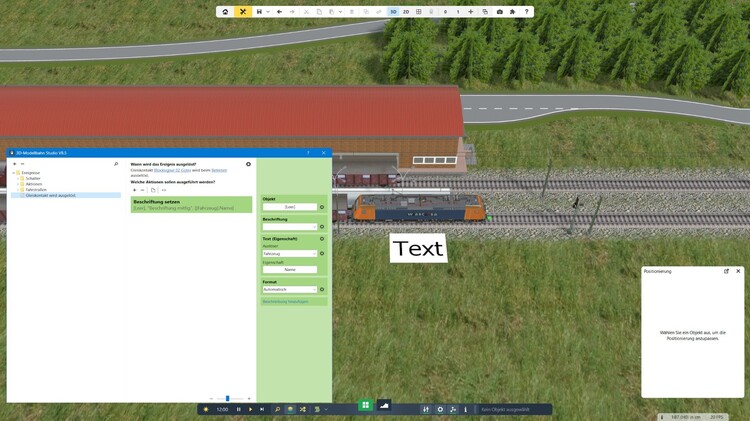Expand the Fahrstraßen folder
The width and height of the screenshot is (750, 421).
pos(18,190)
